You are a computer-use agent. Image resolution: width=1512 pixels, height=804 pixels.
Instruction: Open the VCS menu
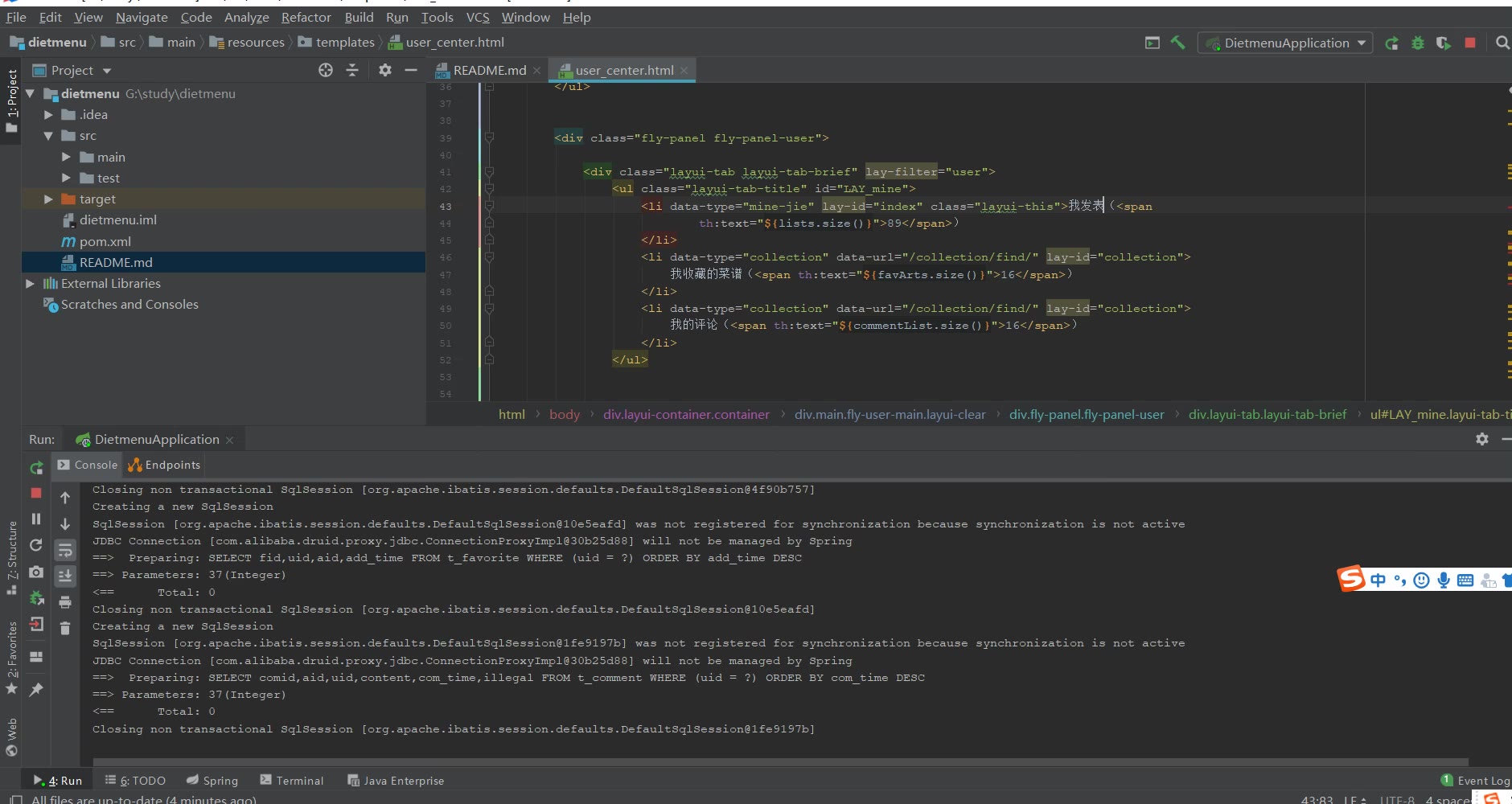pos(478,17)
